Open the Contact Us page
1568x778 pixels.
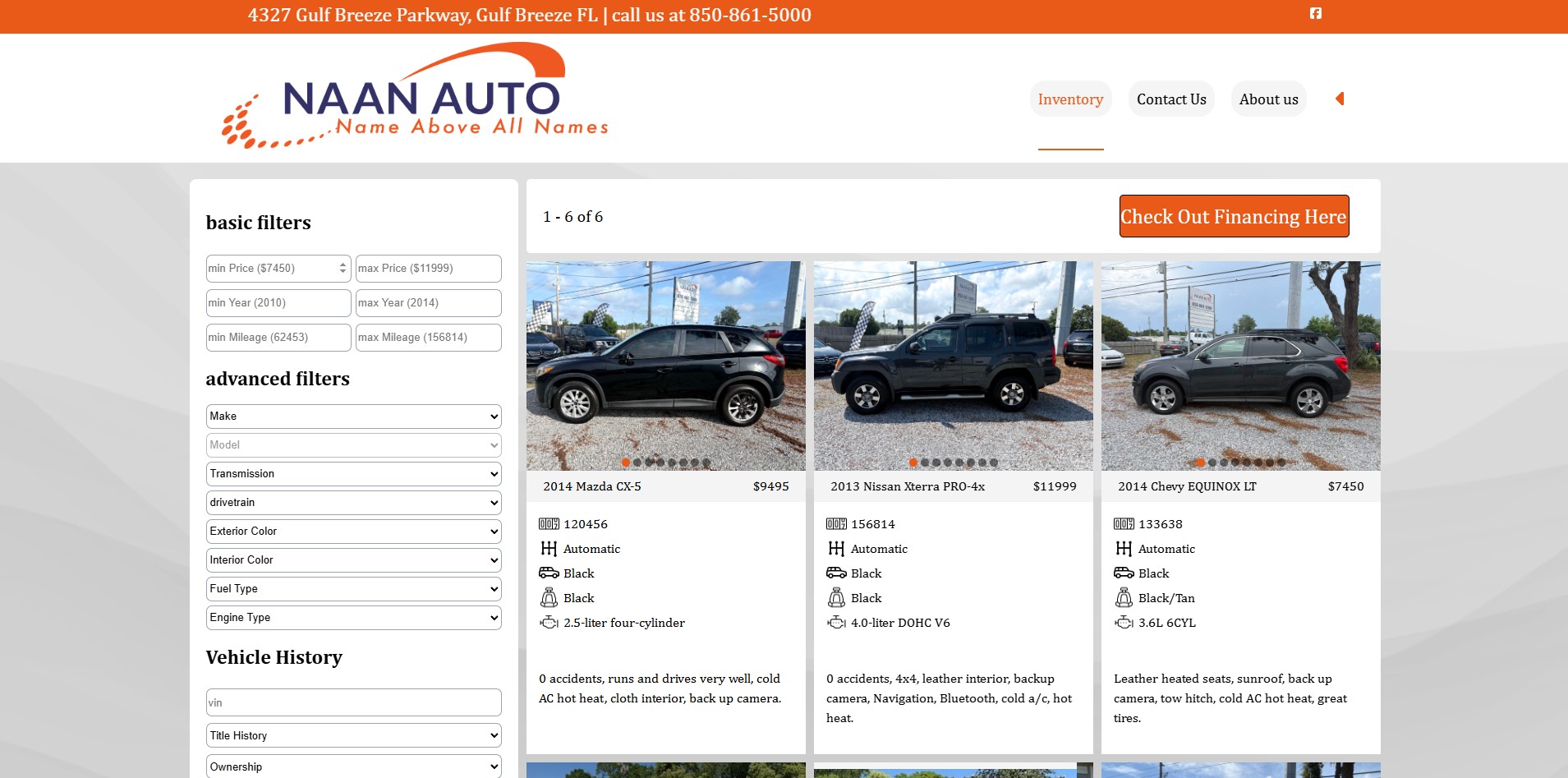click(1171, 99)
